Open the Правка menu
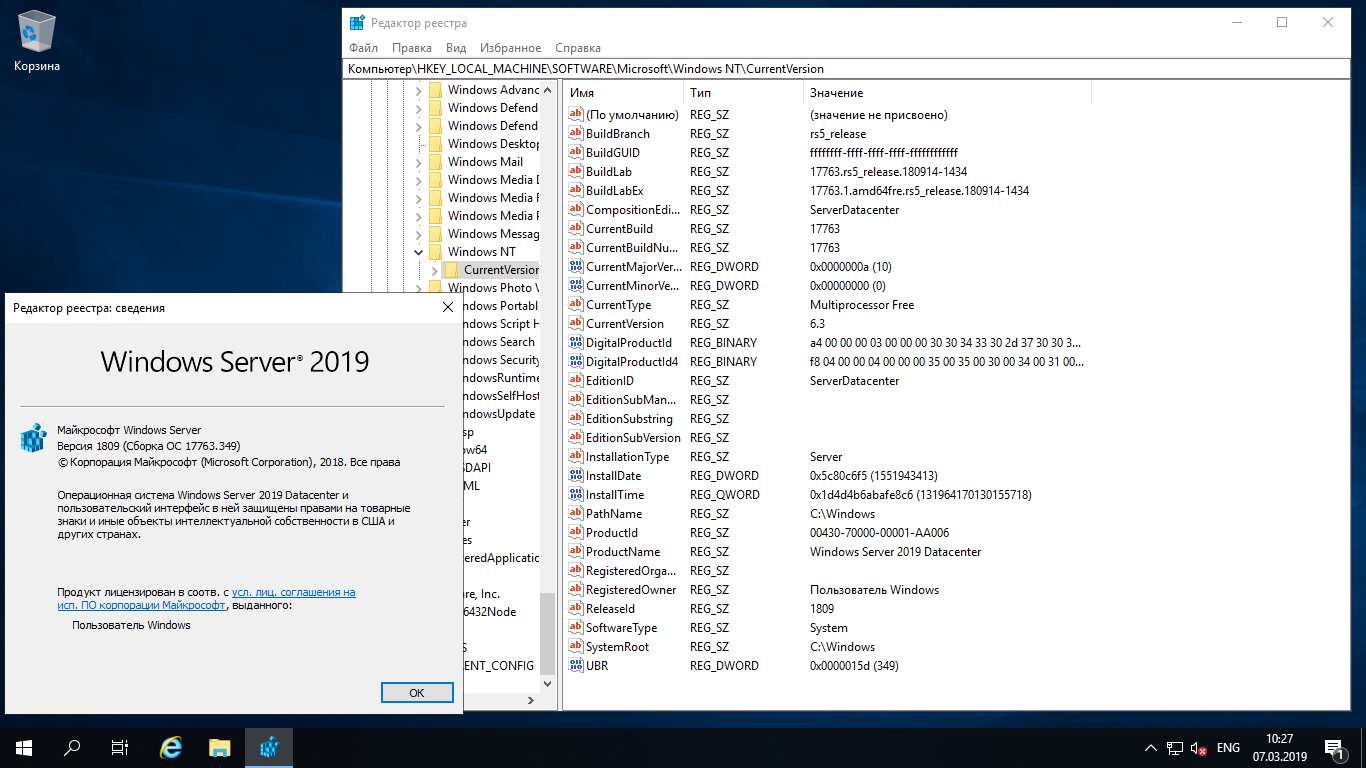 tap(412, 48)
